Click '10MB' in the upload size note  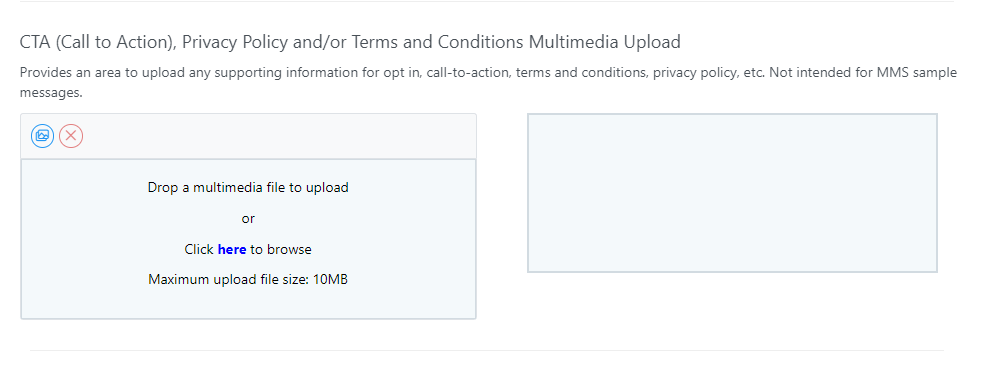coord(330,279)
